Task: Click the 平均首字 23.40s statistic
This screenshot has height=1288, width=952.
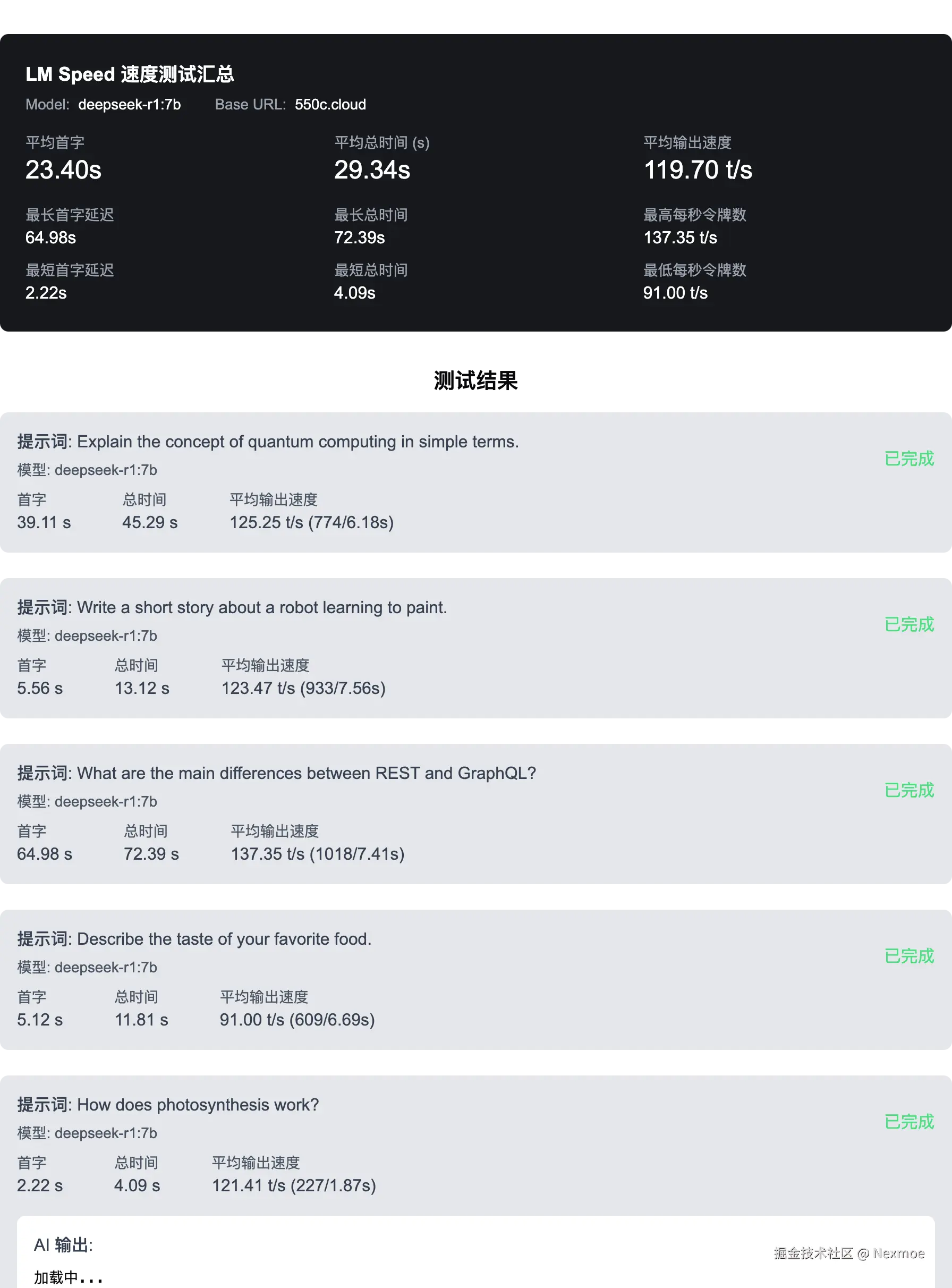Action: click(63, 170)
